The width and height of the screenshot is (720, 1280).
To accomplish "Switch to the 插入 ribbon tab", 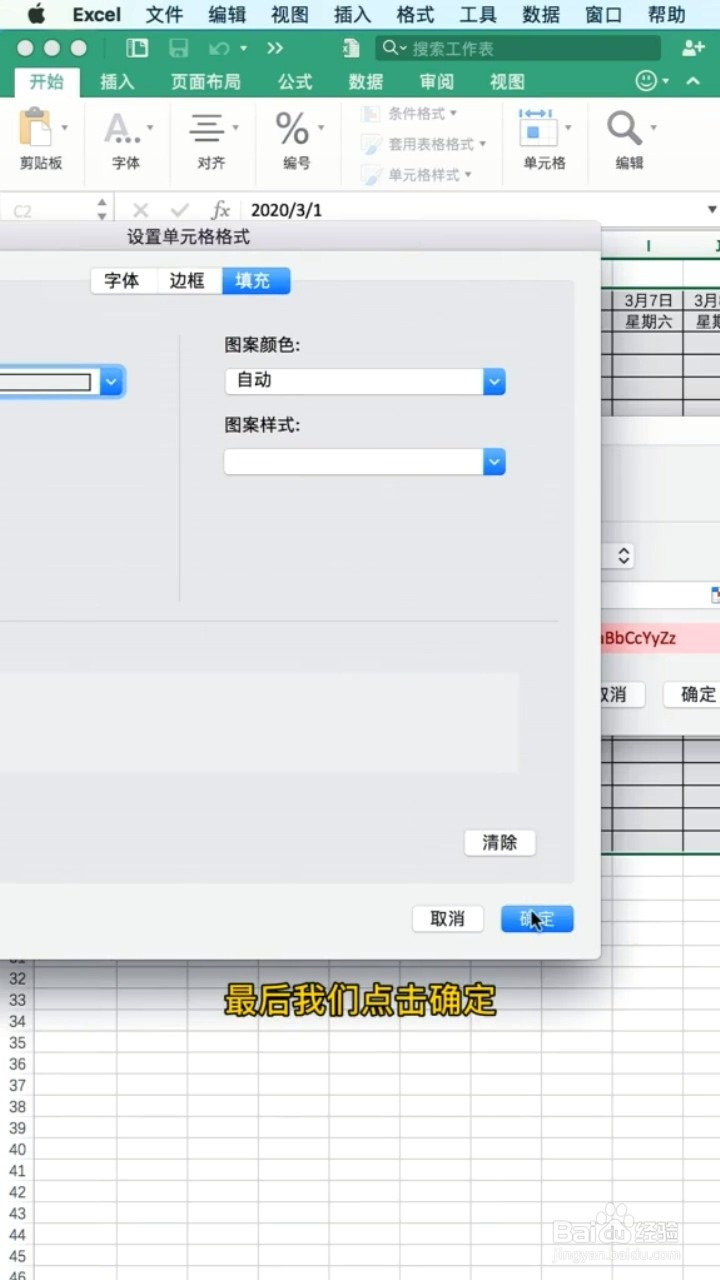I will [x=117, y=82].
